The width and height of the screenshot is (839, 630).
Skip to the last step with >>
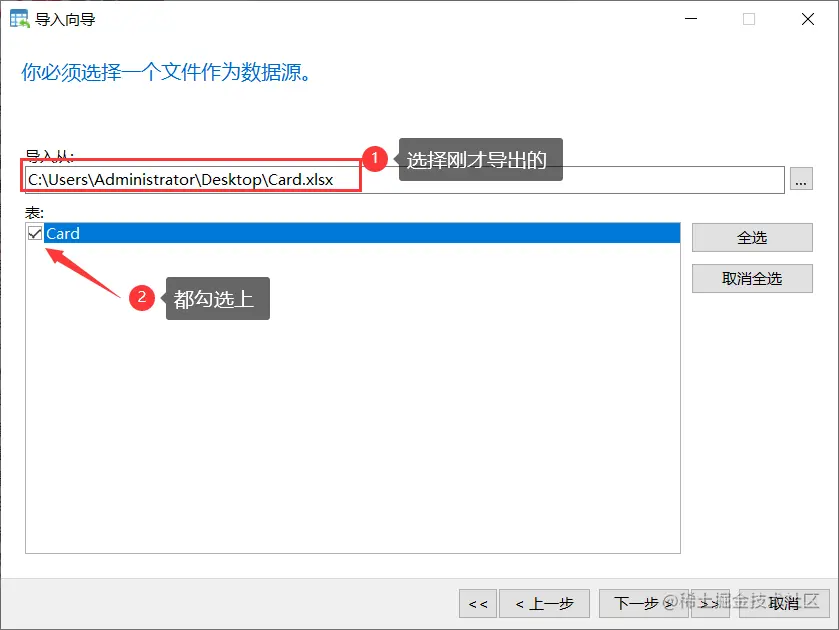click(x=711, y=603)
